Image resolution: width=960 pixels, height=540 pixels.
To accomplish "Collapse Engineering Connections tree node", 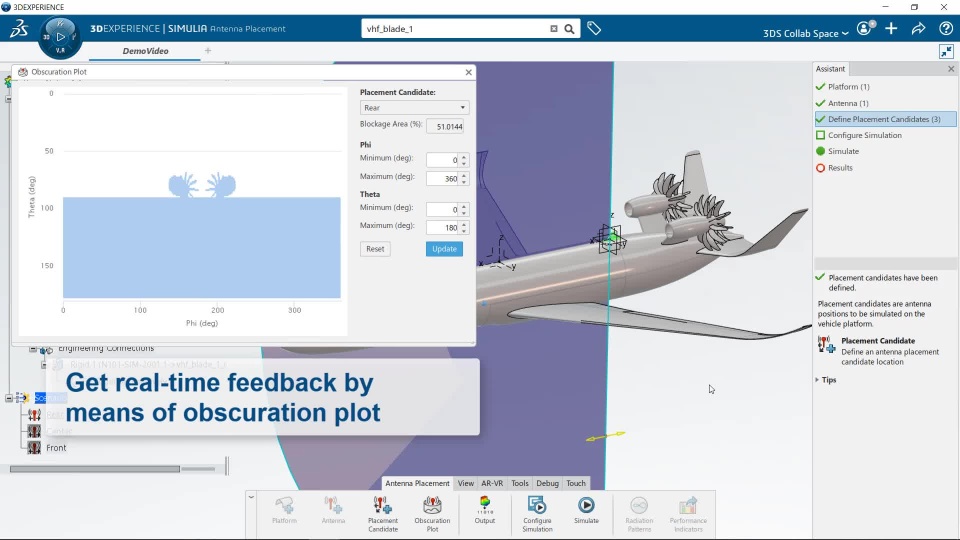I will coord(32,349).
